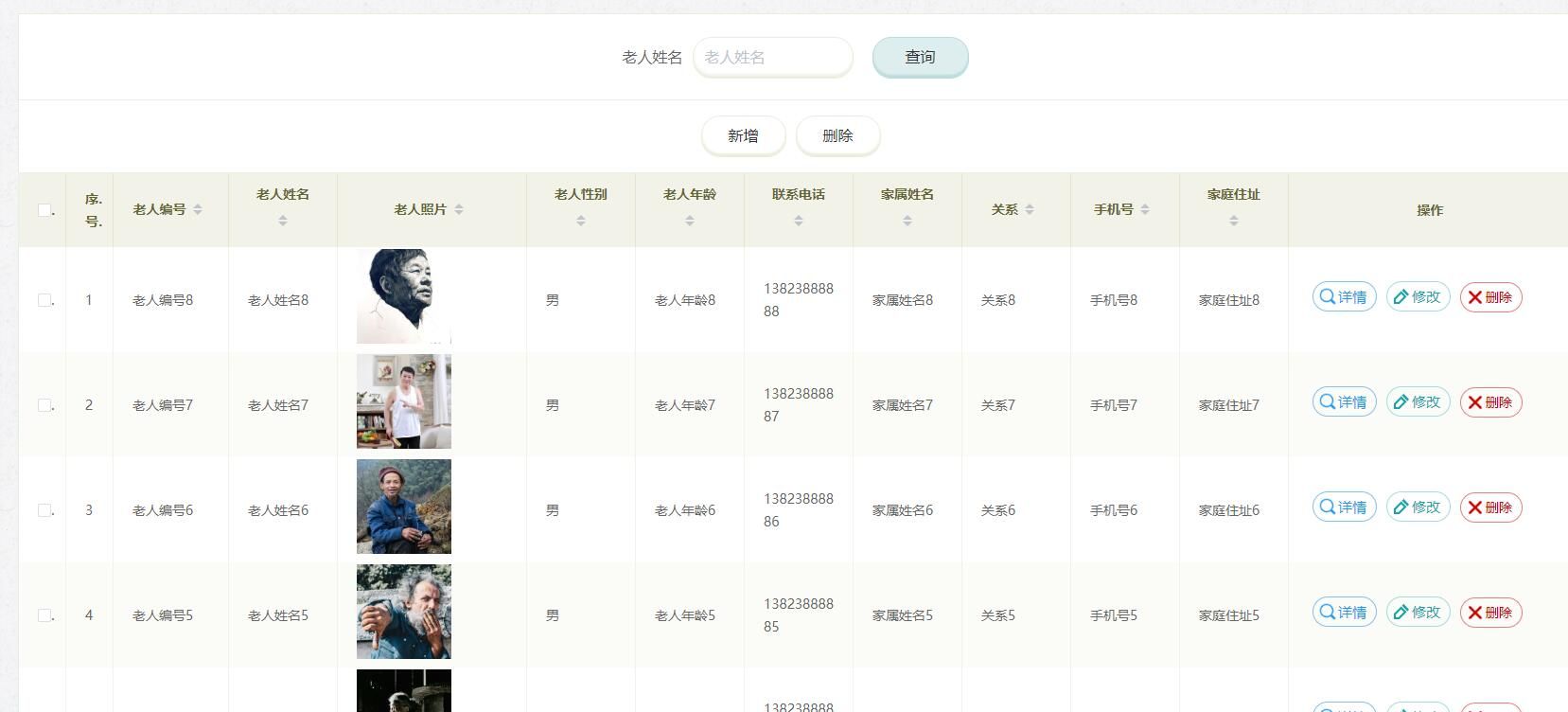Image resolution: width=1568 pixels, height=712 pixels.
Task: Open 详情 for 老人姓名5 row
Action: [x=1344, y=613]
